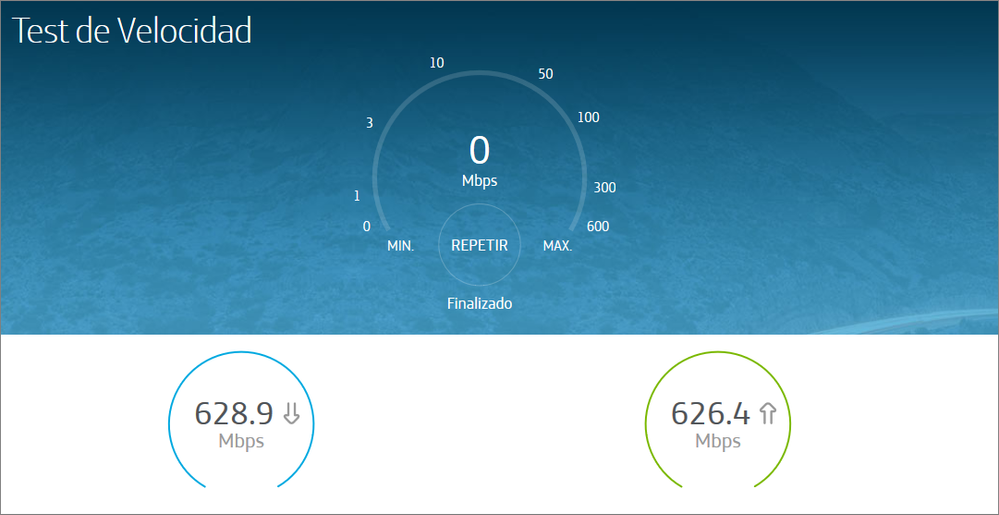This screenshot has width=999, height=515.
Task: Click the 100 mark on gauge scale
Action: (588, 117)
